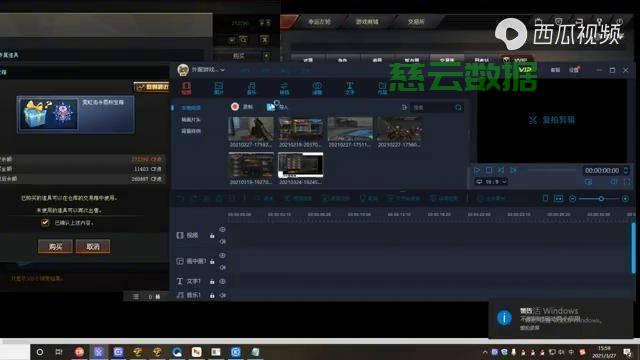Open Cortana circle on the taskbar

tap(40, 352)
